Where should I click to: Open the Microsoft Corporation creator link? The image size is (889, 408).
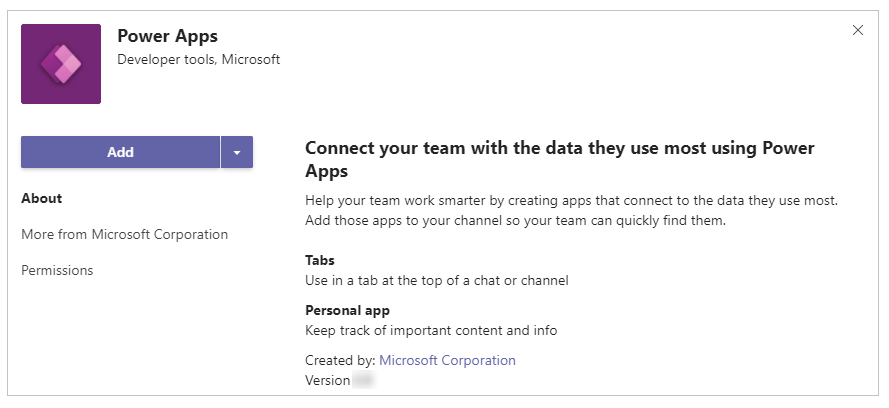(447, 360)
